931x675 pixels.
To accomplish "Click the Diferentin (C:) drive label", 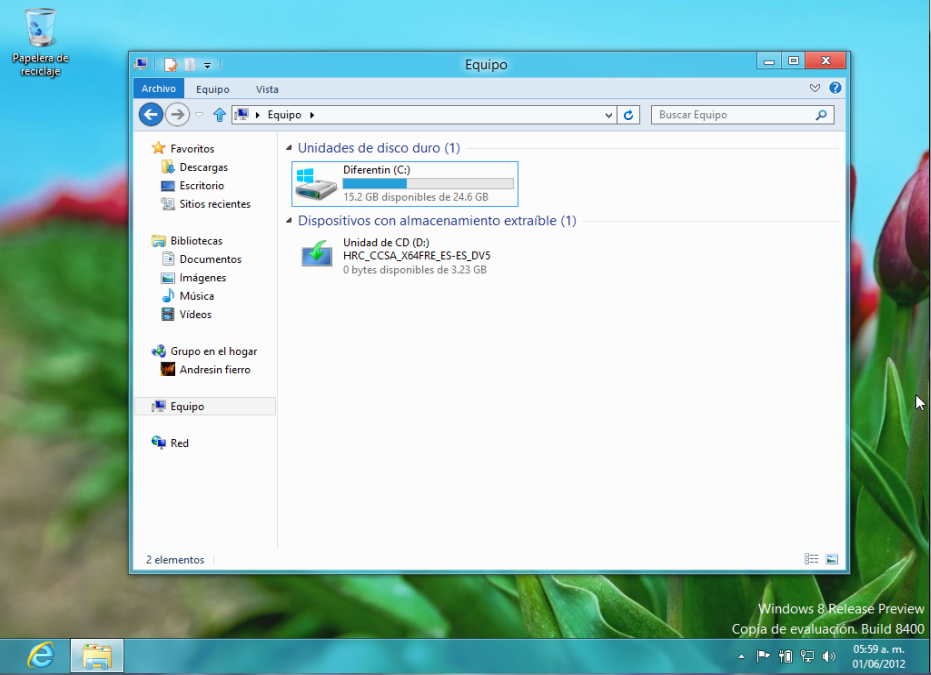I will (x=376, y=170).
